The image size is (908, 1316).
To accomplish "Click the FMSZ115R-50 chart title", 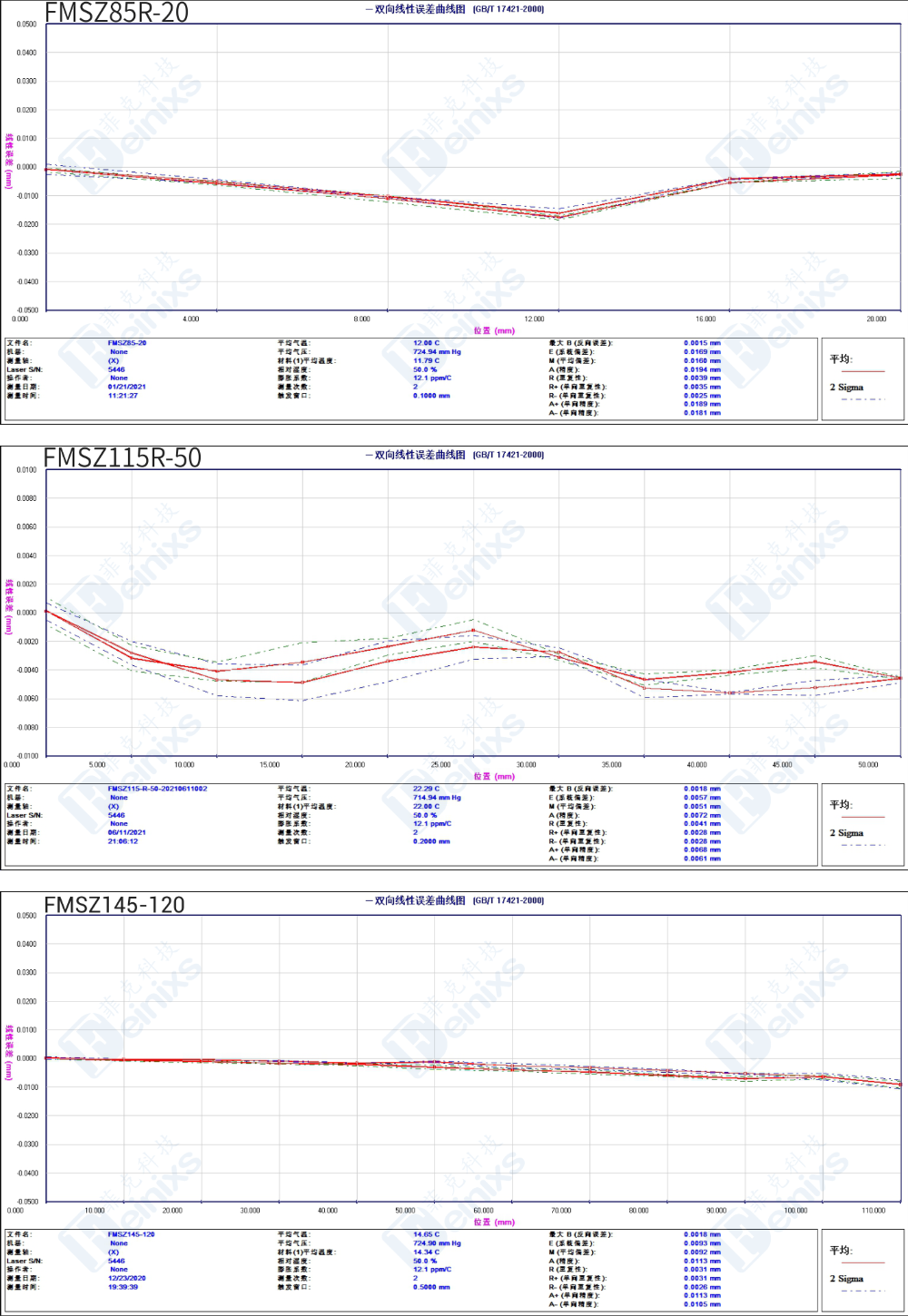I will (123, 457).
